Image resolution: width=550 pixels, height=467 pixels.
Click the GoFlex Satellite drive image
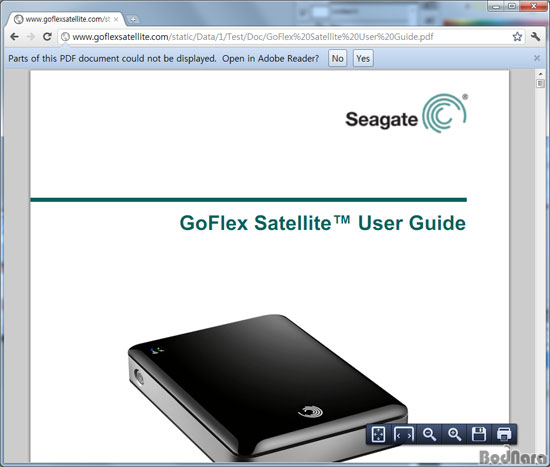pyautogui.click(x=268, y=388)
